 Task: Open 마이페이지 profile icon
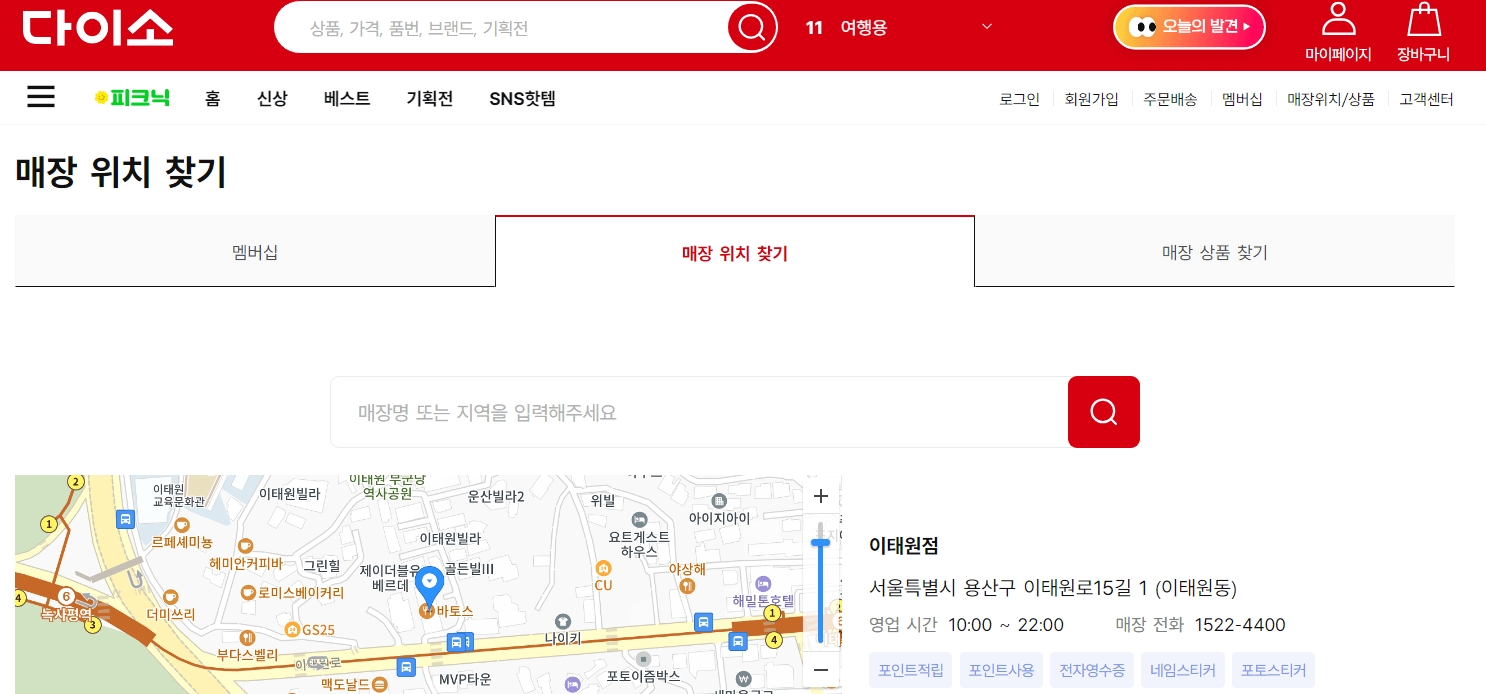point(1338,20)
